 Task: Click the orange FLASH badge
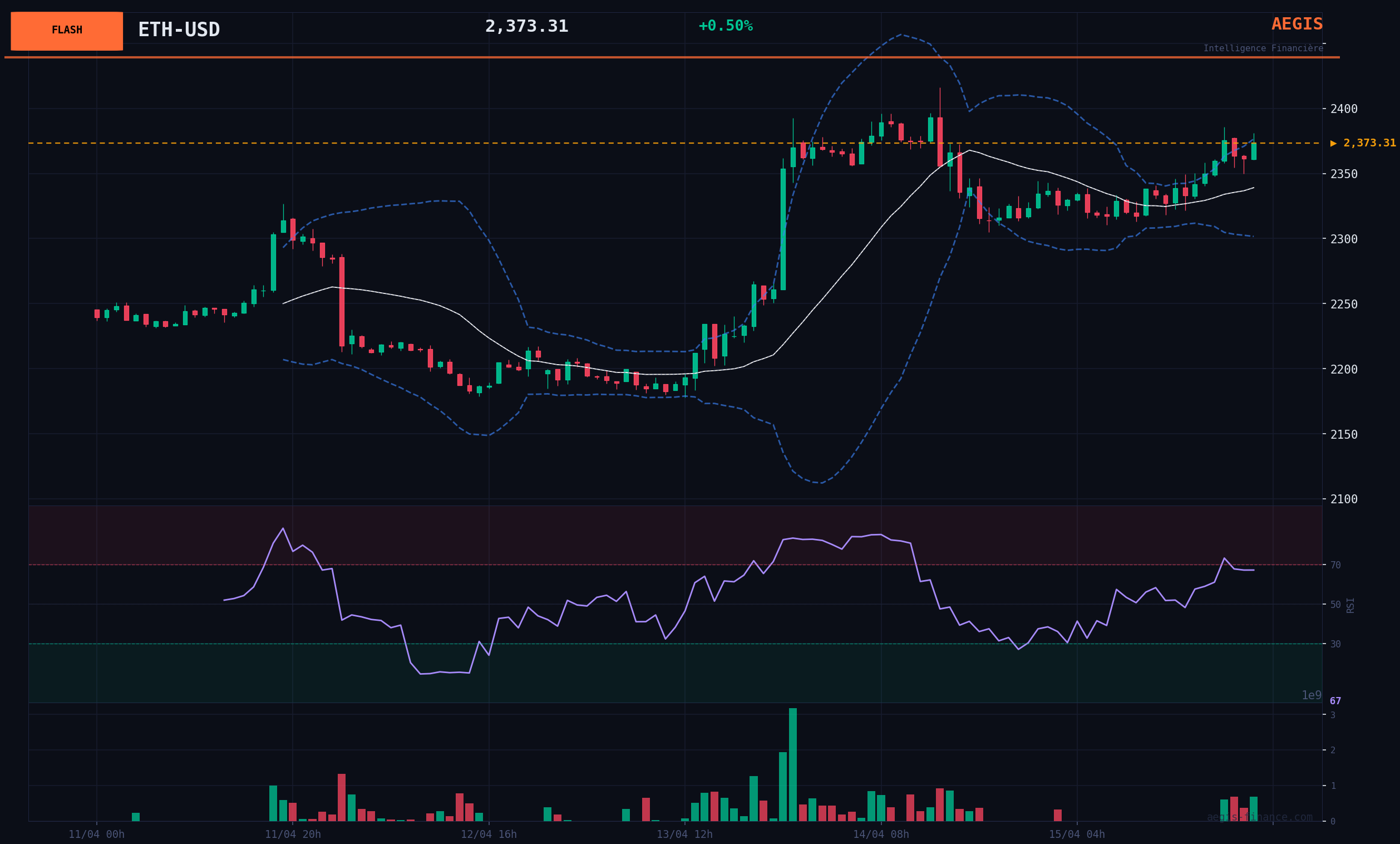pyautogui.click(x=66, y=31)
